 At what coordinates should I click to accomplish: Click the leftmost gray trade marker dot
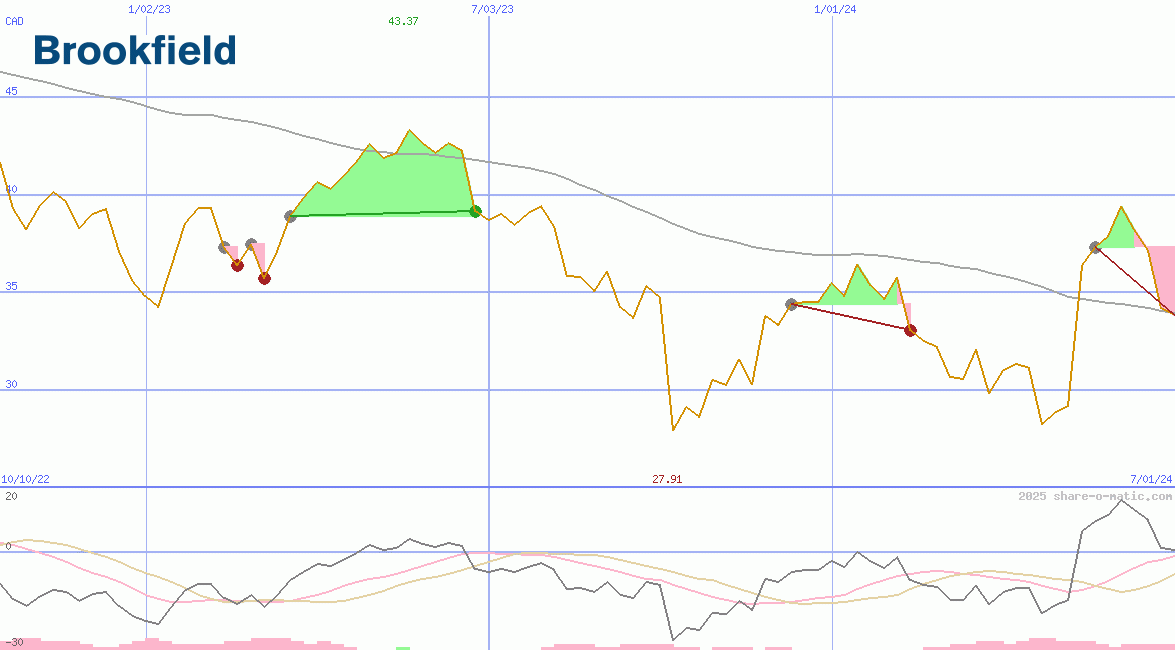(x=224, y=247)
